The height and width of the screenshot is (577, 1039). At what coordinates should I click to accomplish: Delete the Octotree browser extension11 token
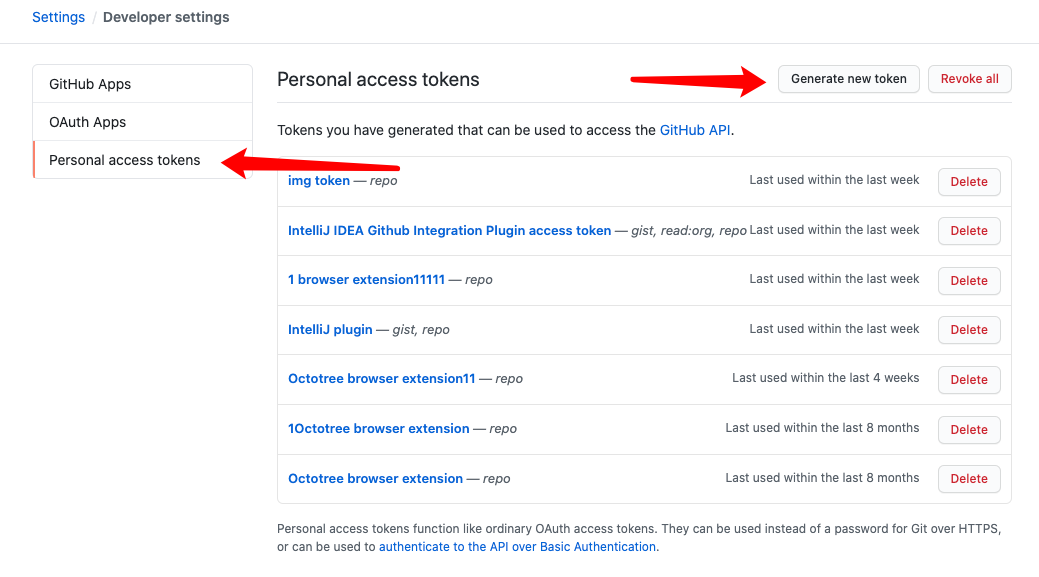[968, 380]
